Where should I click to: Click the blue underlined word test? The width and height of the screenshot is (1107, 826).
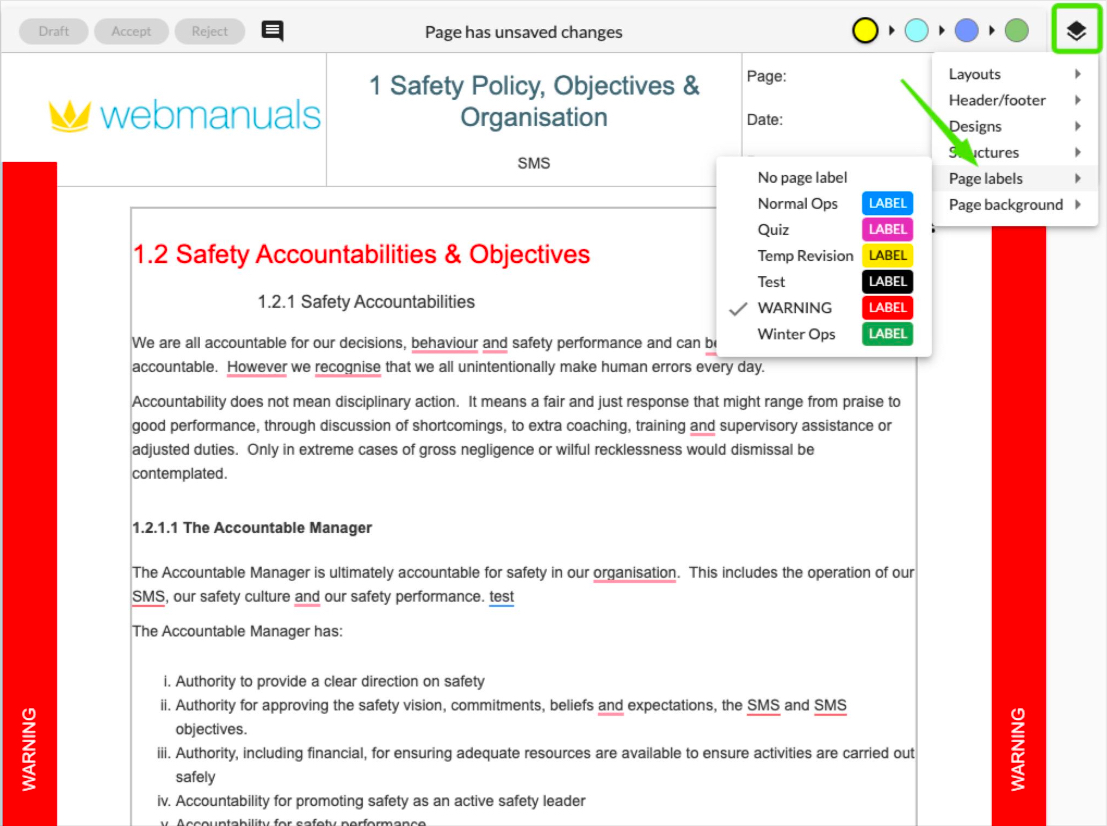point(501,597)
